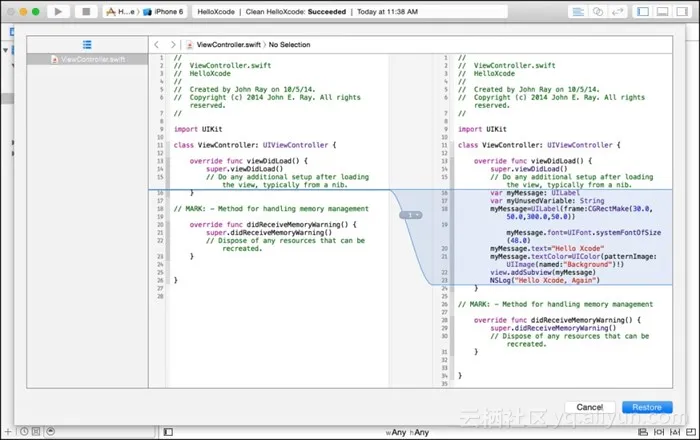Viewport: 700px width, 440px height.
Task: Click the plus add button at bottom left
Action: pyautogui.click(x=8, y=432)
